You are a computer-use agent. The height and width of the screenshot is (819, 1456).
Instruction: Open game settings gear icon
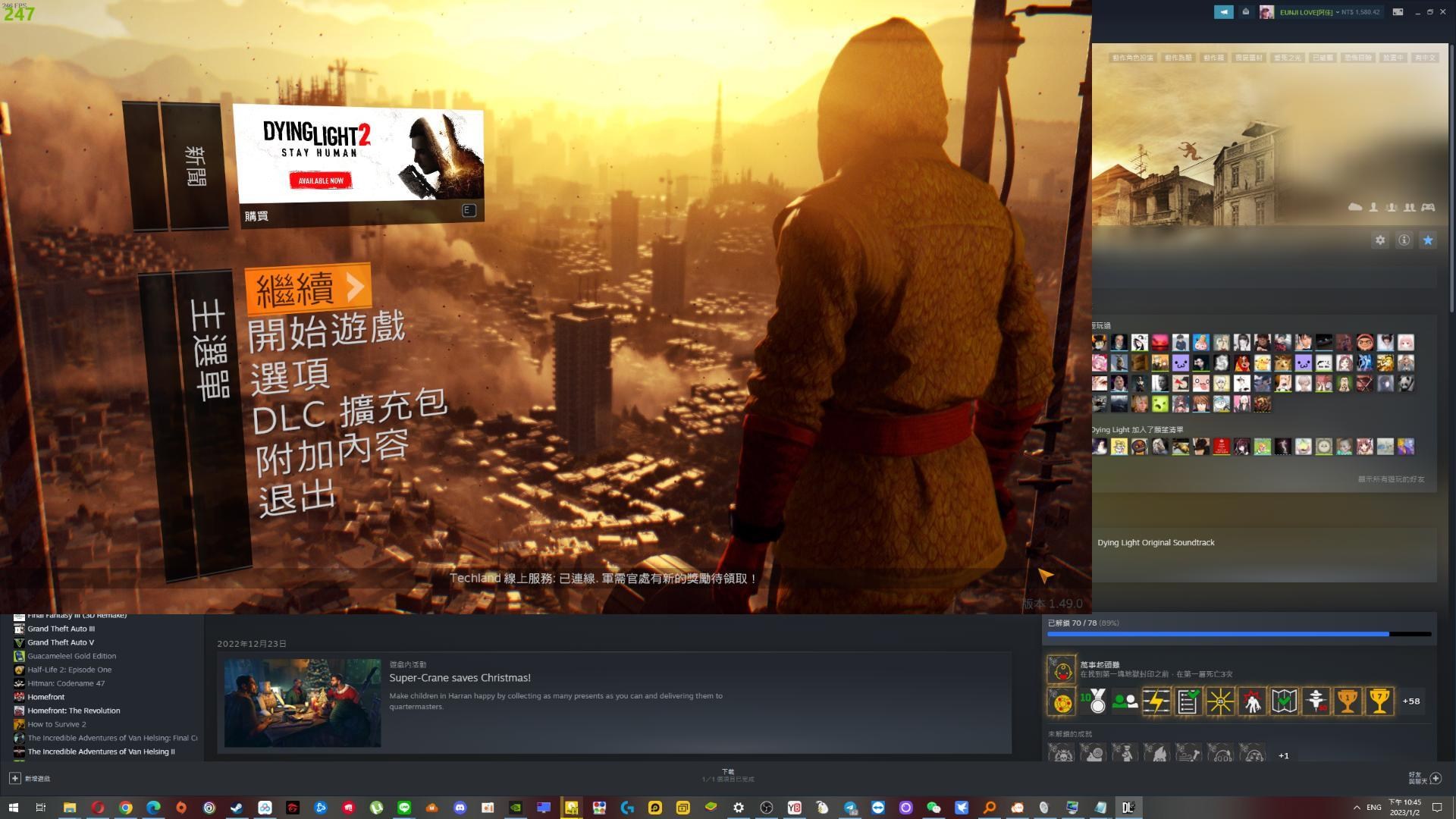(x=1380, y=240)
